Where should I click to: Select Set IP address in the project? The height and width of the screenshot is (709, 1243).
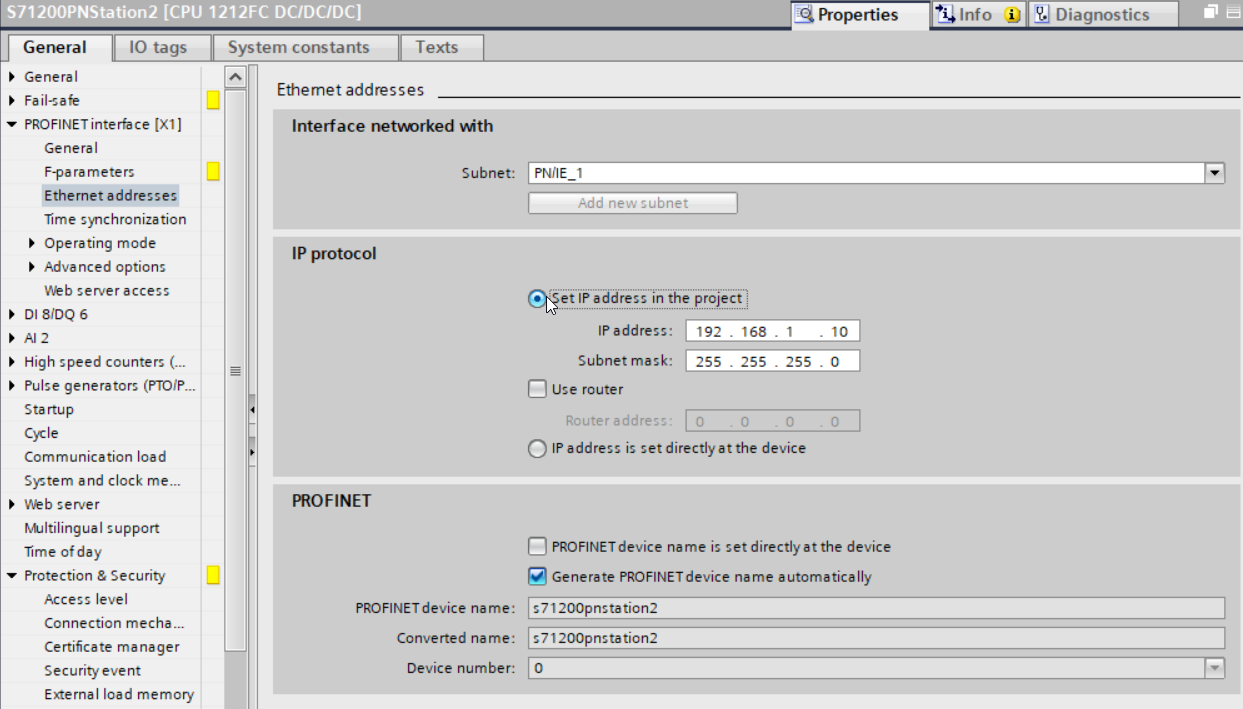pyautogui.click(x=537, y=298)
